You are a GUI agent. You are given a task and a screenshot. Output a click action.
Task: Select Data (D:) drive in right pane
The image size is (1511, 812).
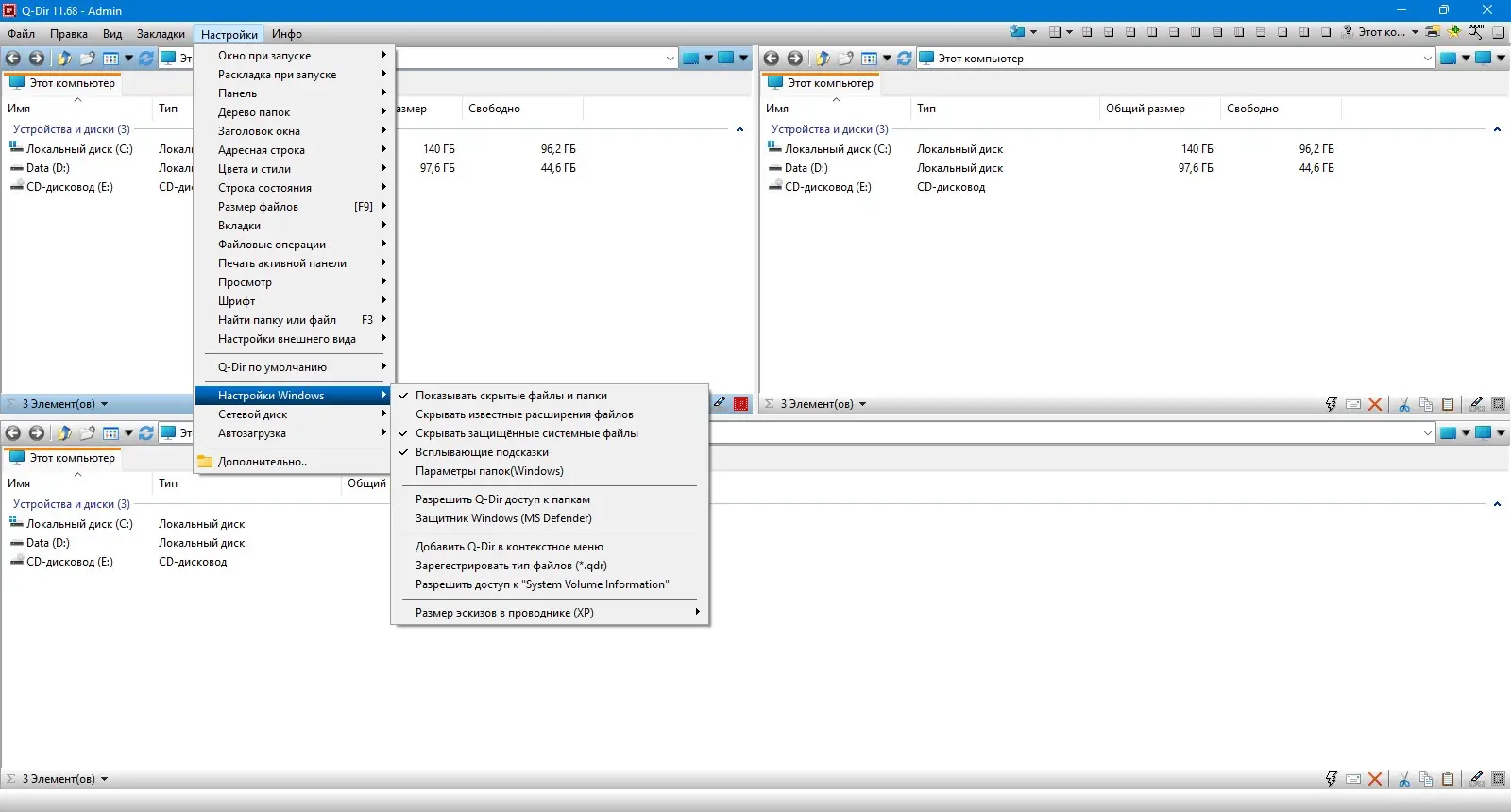pos(806,168)
